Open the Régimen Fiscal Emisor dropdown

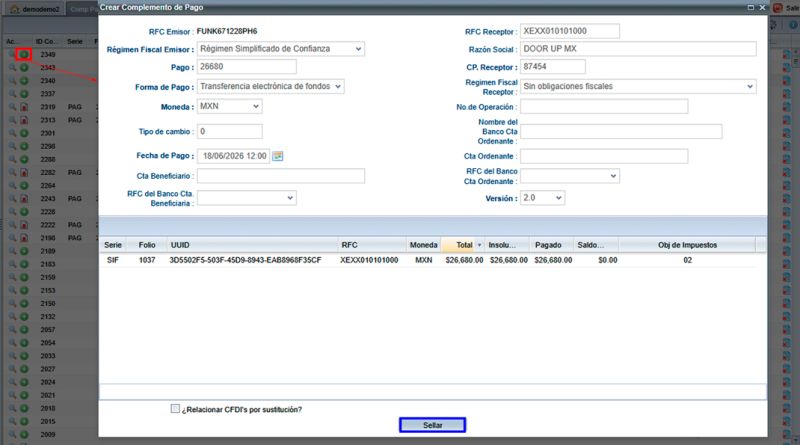281,49
